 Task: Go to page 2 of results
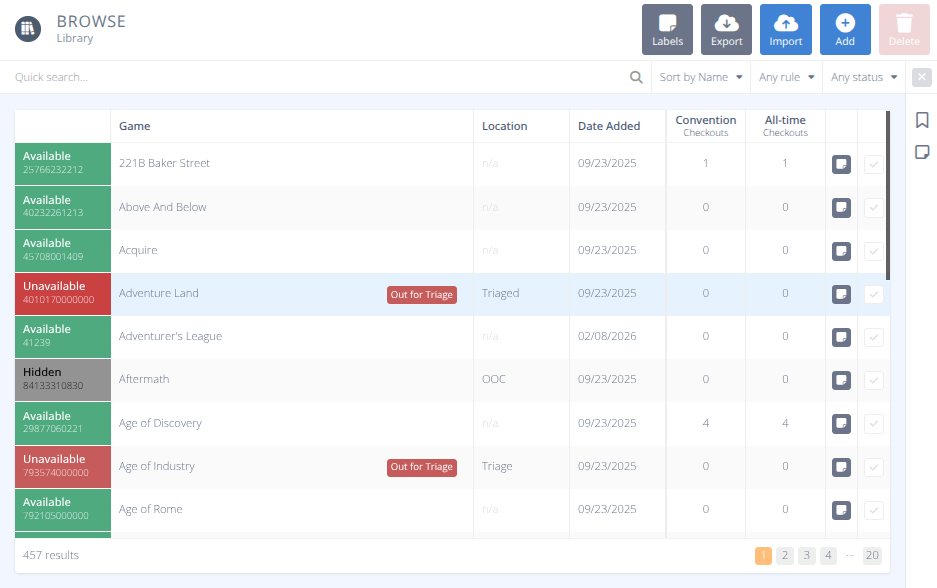(785, 556)
